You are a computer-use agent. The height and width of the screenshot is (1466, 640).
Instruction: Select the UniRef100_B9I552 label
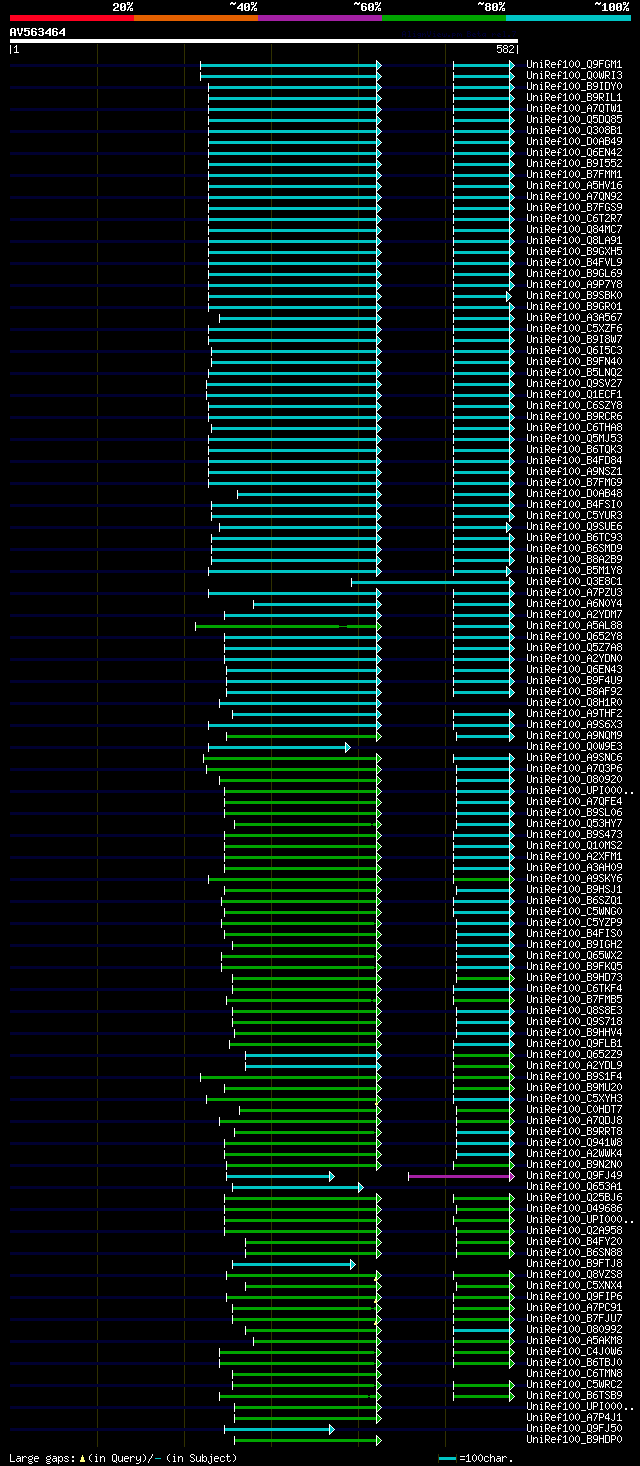tap(574, 164)
